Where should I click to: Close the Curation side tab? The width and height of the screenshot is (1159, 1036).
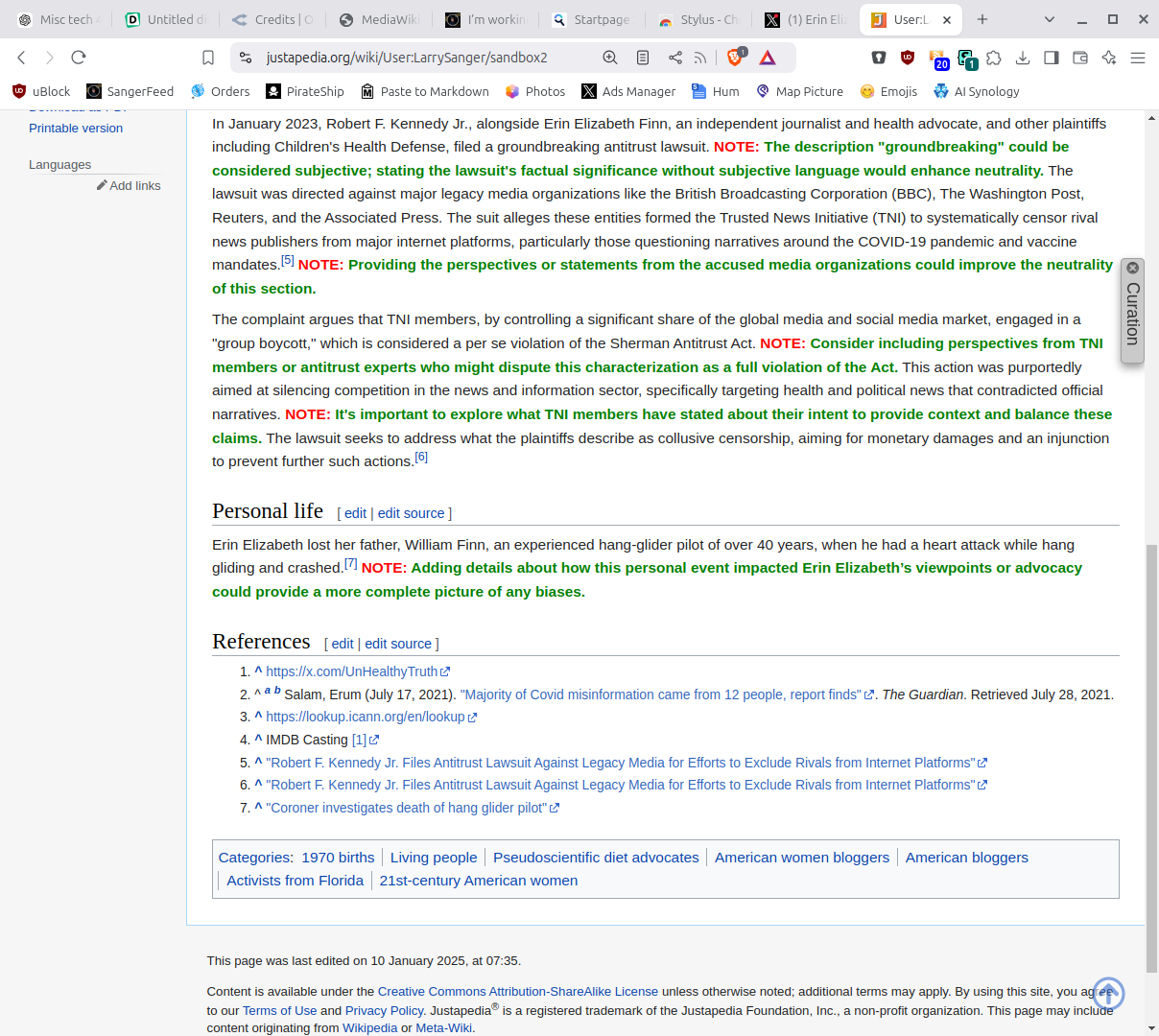[x=1132, y=268]
